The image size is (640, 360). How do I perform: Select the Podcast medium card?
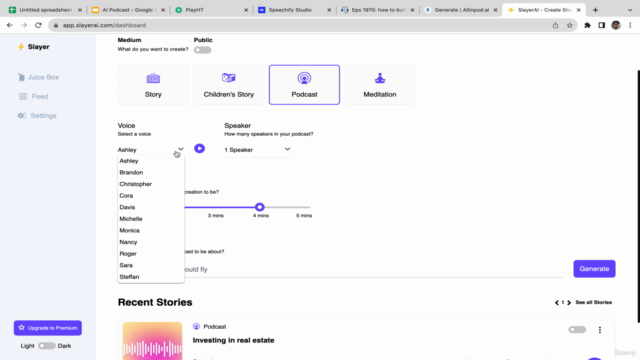(x=304, y=84)
